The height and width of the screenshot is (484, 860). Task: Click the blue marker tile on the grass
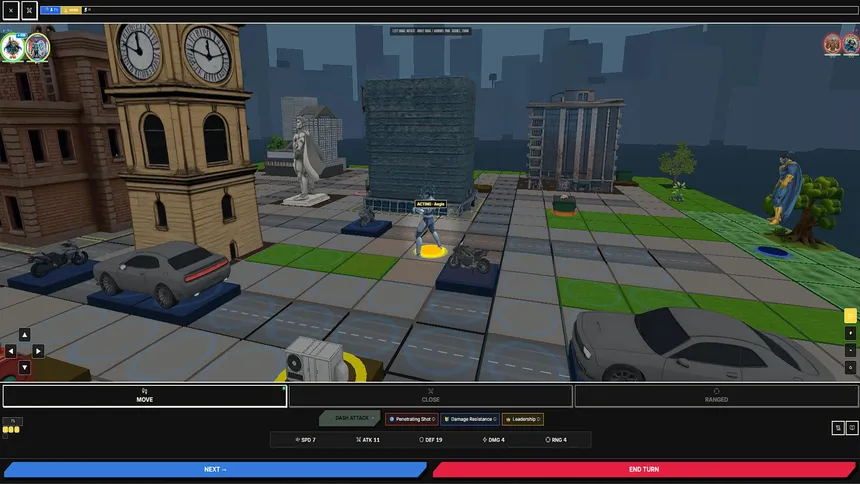[x=773, y=252]
